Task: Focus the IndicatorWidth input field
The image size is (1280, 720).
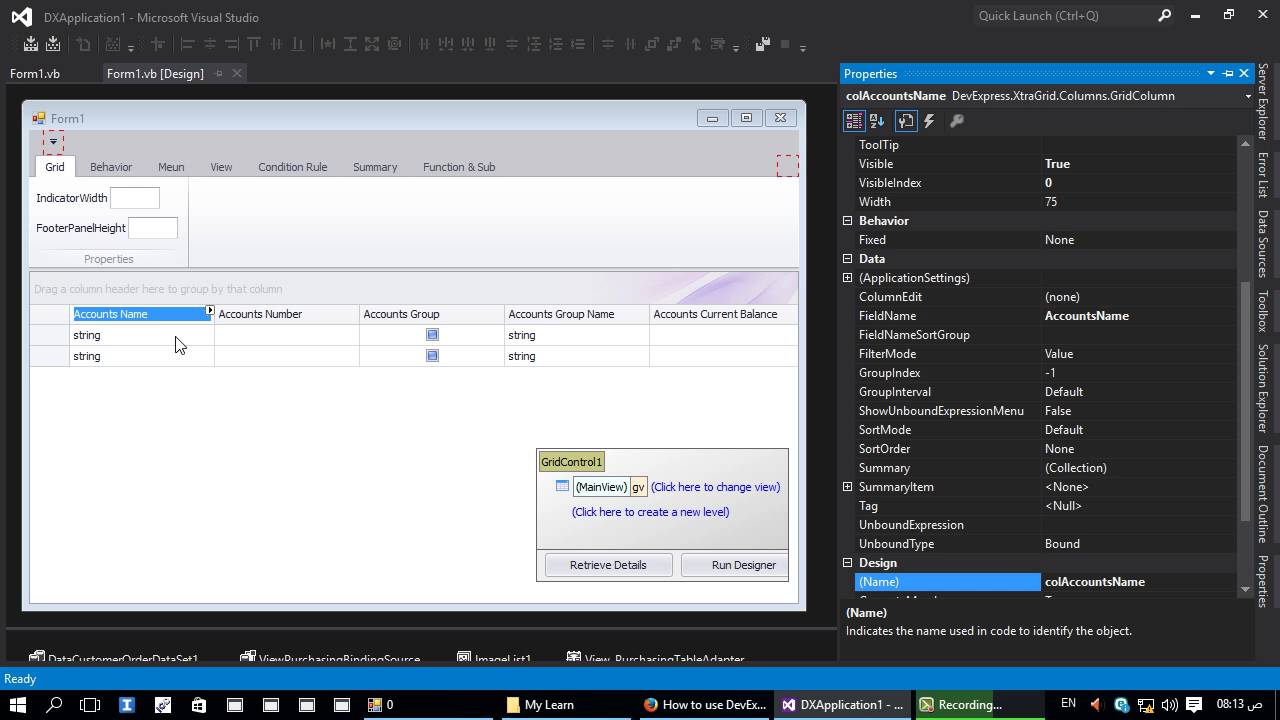Action: click(x=135, y=198)
